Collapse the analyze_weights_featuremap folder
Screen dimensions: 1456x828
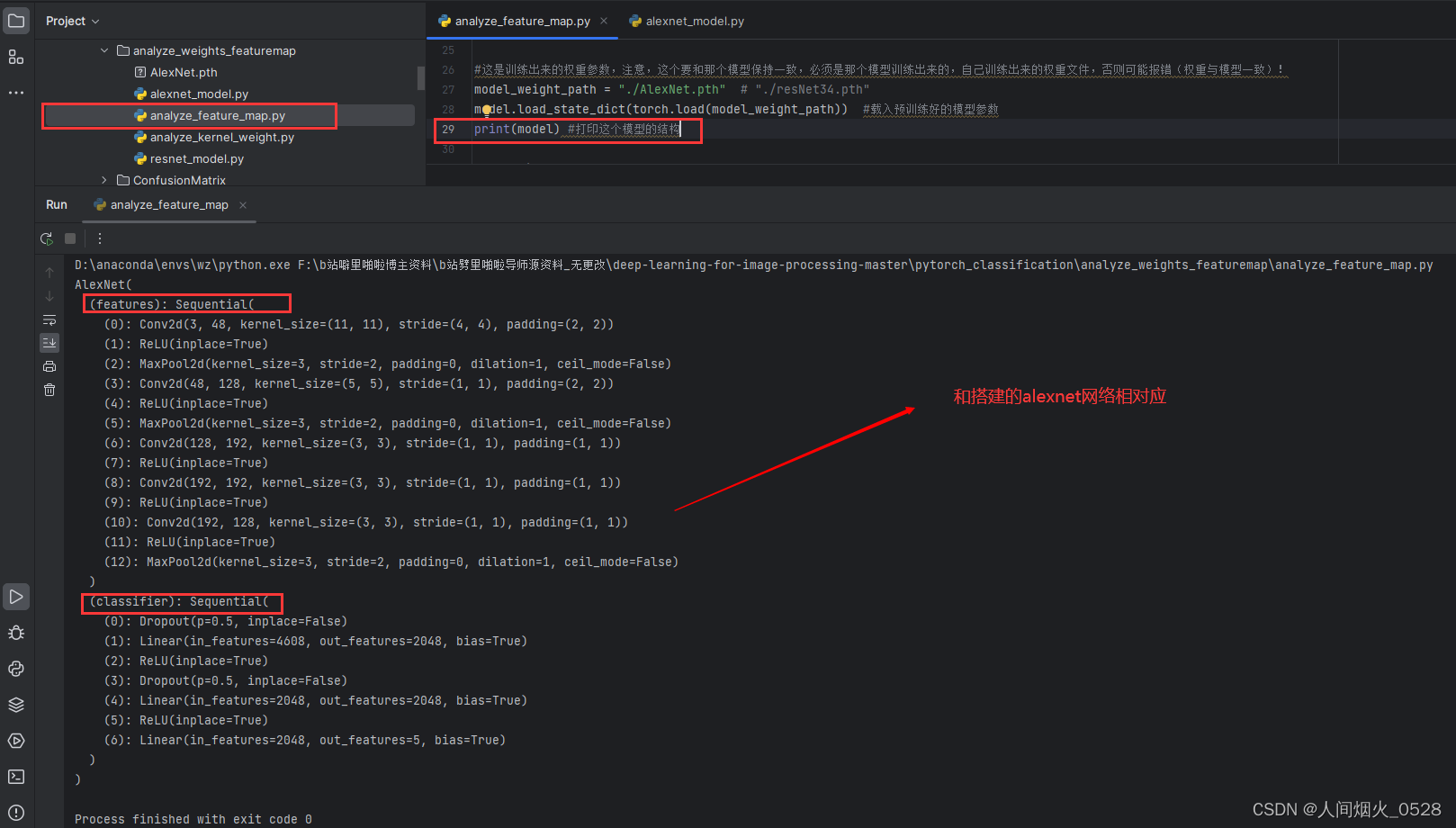[104, 51]
